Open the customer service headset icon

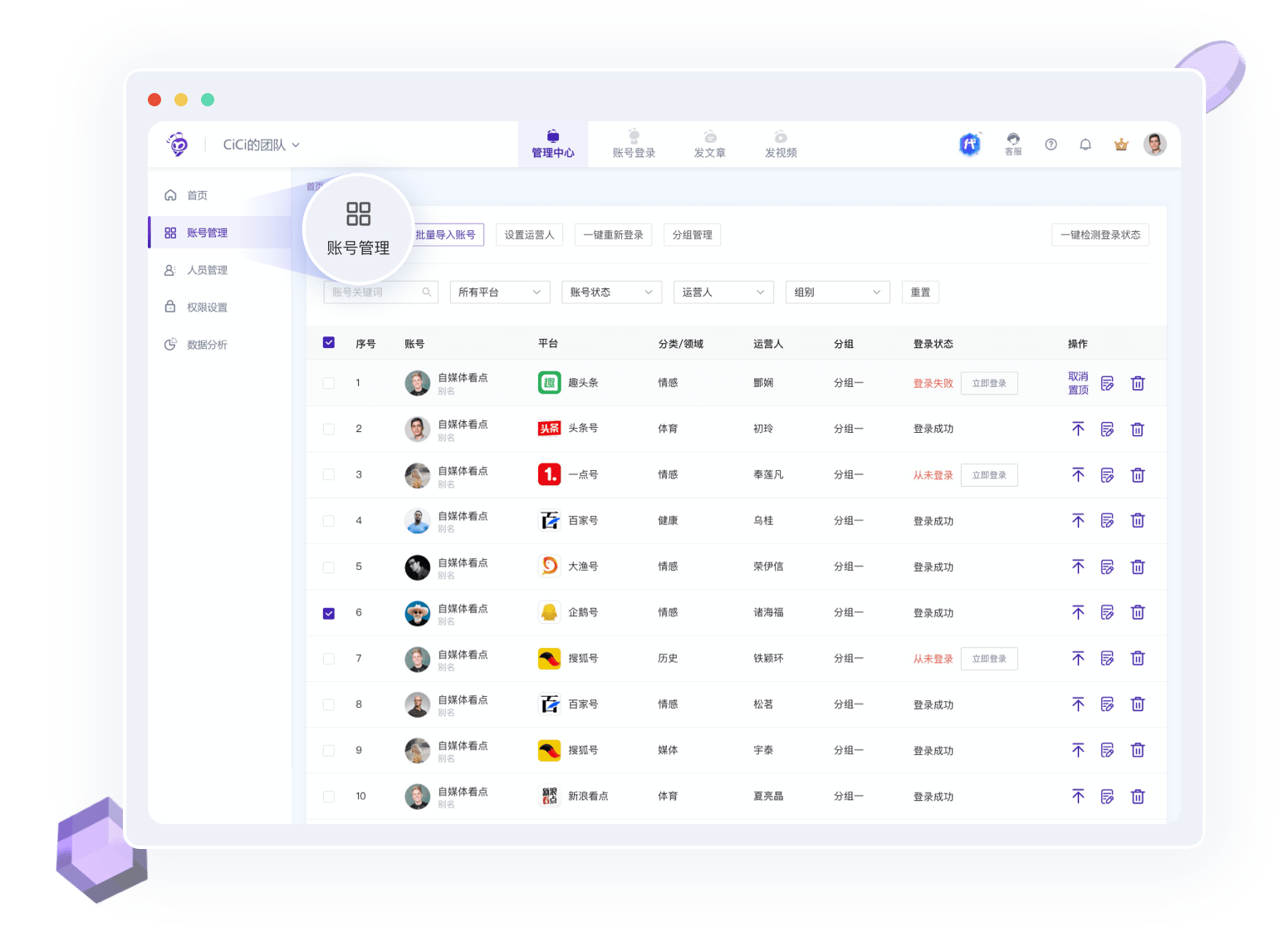pyautogui.click(x=1013, y=144)
